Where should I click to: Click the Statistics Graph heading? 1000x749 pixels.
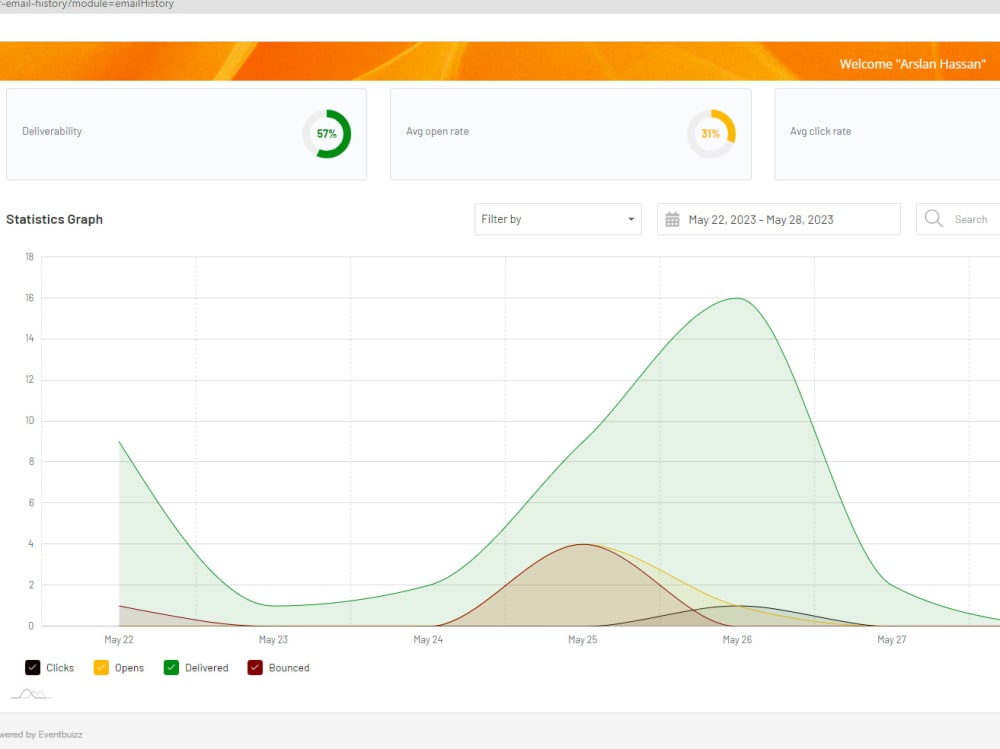point(54,219)
